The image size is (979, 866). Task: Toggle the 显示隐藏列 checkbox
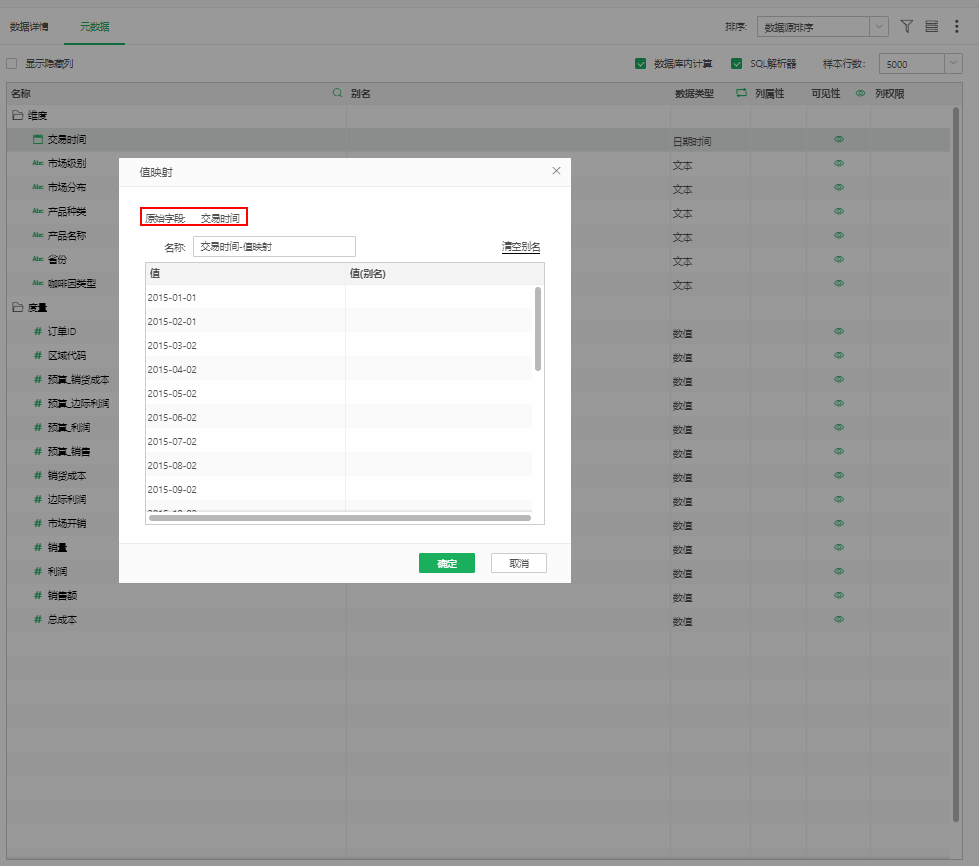[12, 64]
